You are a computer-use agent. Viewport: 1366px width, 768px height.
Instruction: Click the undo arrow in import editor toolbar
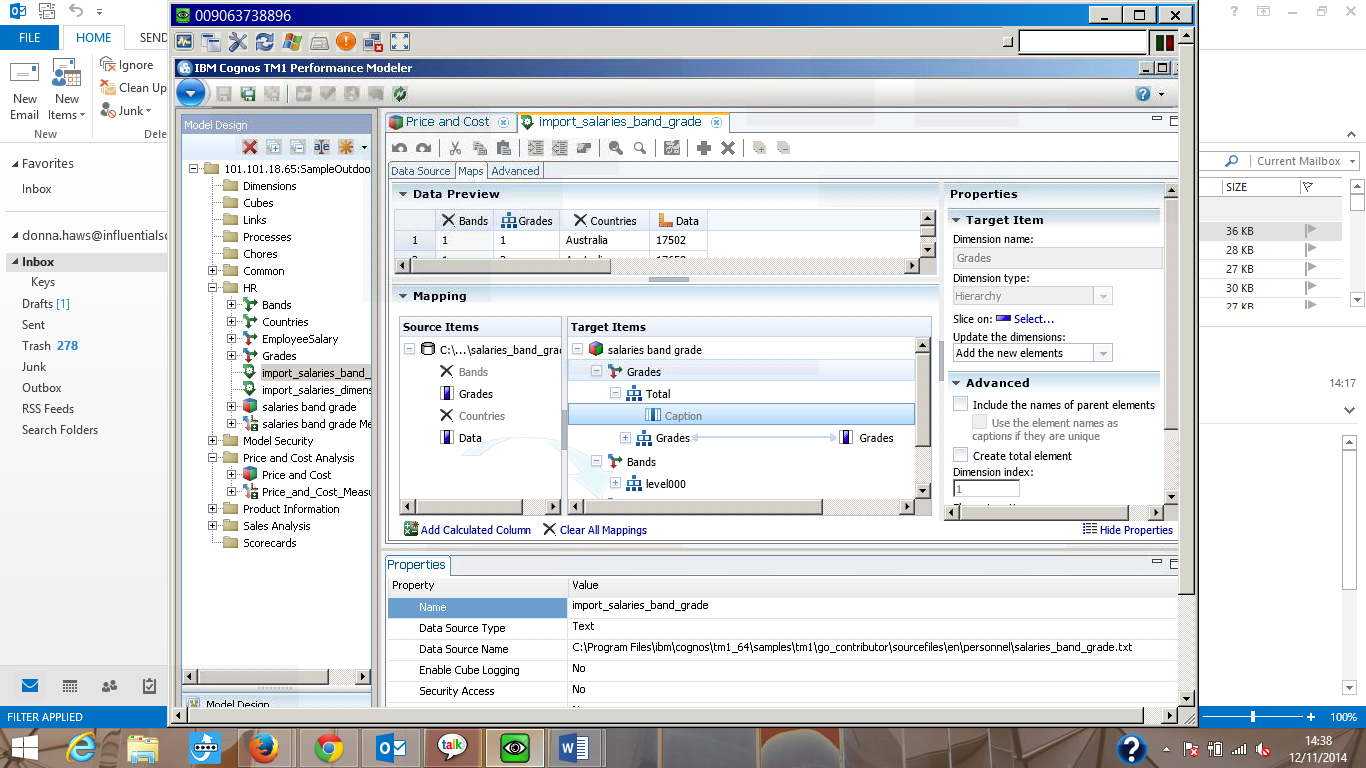click(400, 148)
